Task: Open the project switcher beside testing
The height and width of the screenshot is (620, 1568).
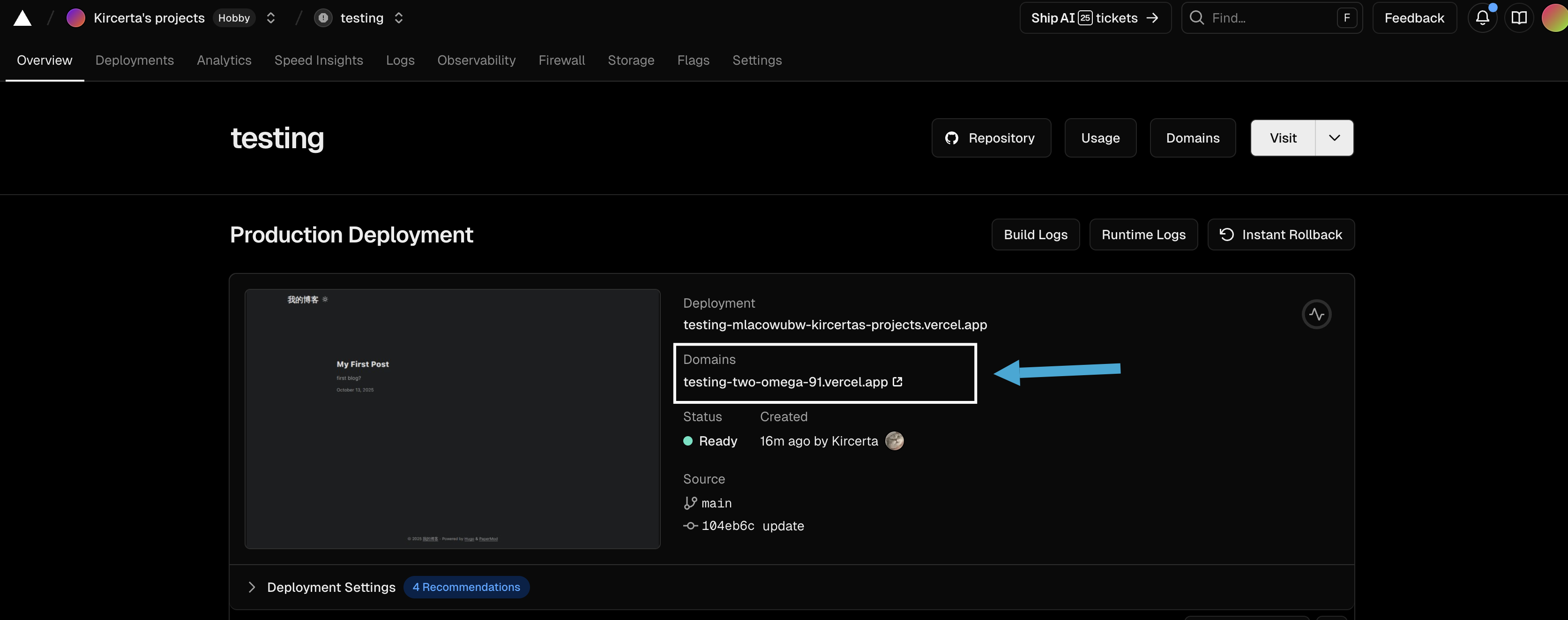Action: click(x=399, y=18)
